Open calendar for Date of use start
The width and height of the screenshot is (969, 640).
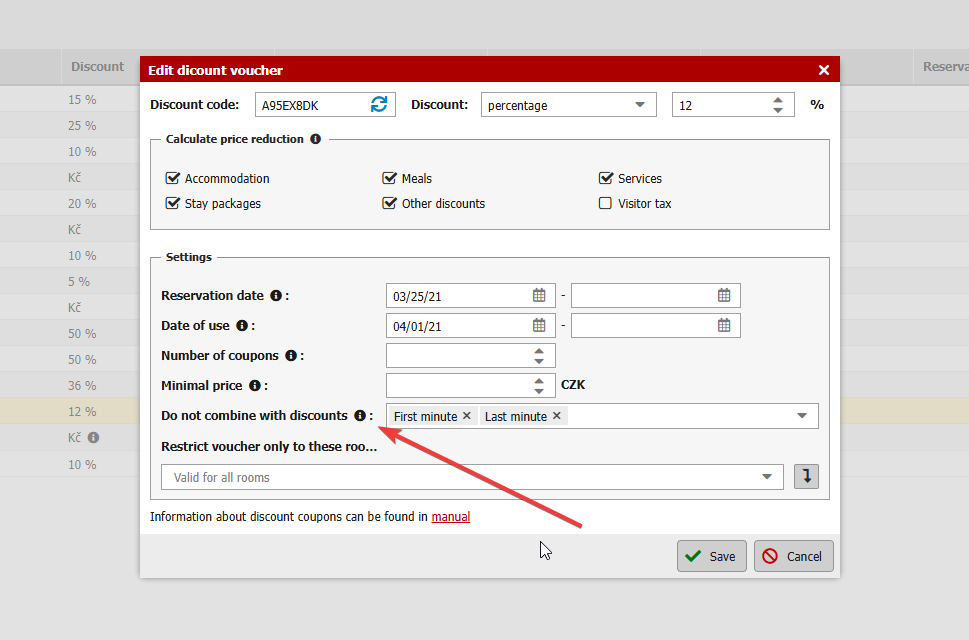click(x=539, y=326)
